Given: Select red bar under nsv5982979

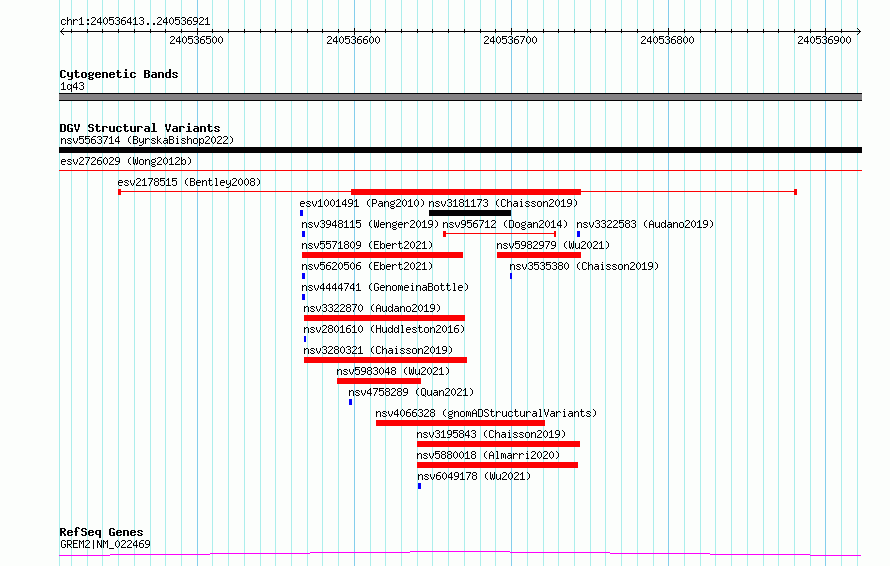Looking at the screenshot, I should [x=539, y=255].
